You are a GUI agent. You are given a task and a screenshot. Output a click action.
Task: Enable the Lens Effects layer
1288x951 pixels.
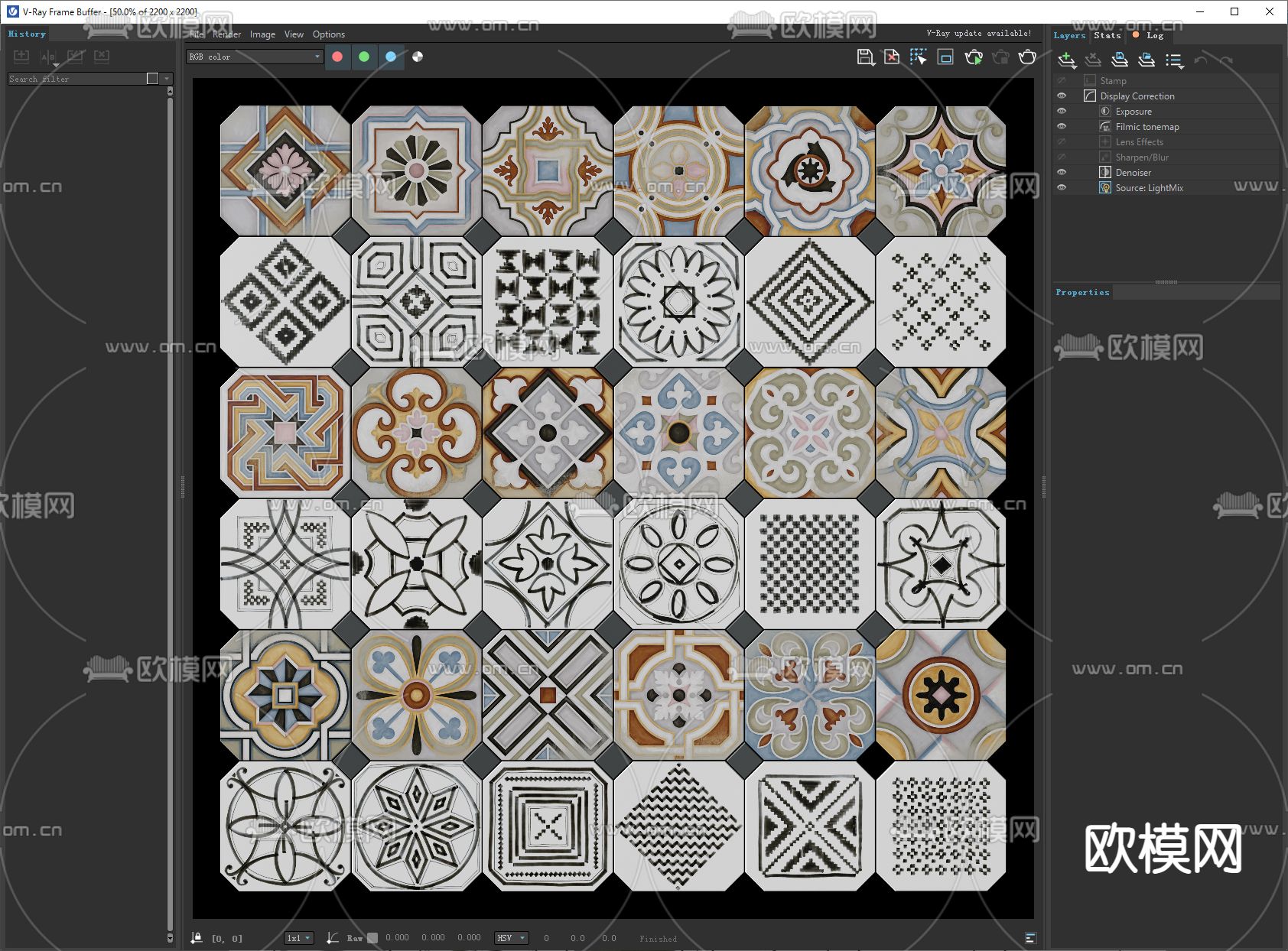coord(1062,142)
